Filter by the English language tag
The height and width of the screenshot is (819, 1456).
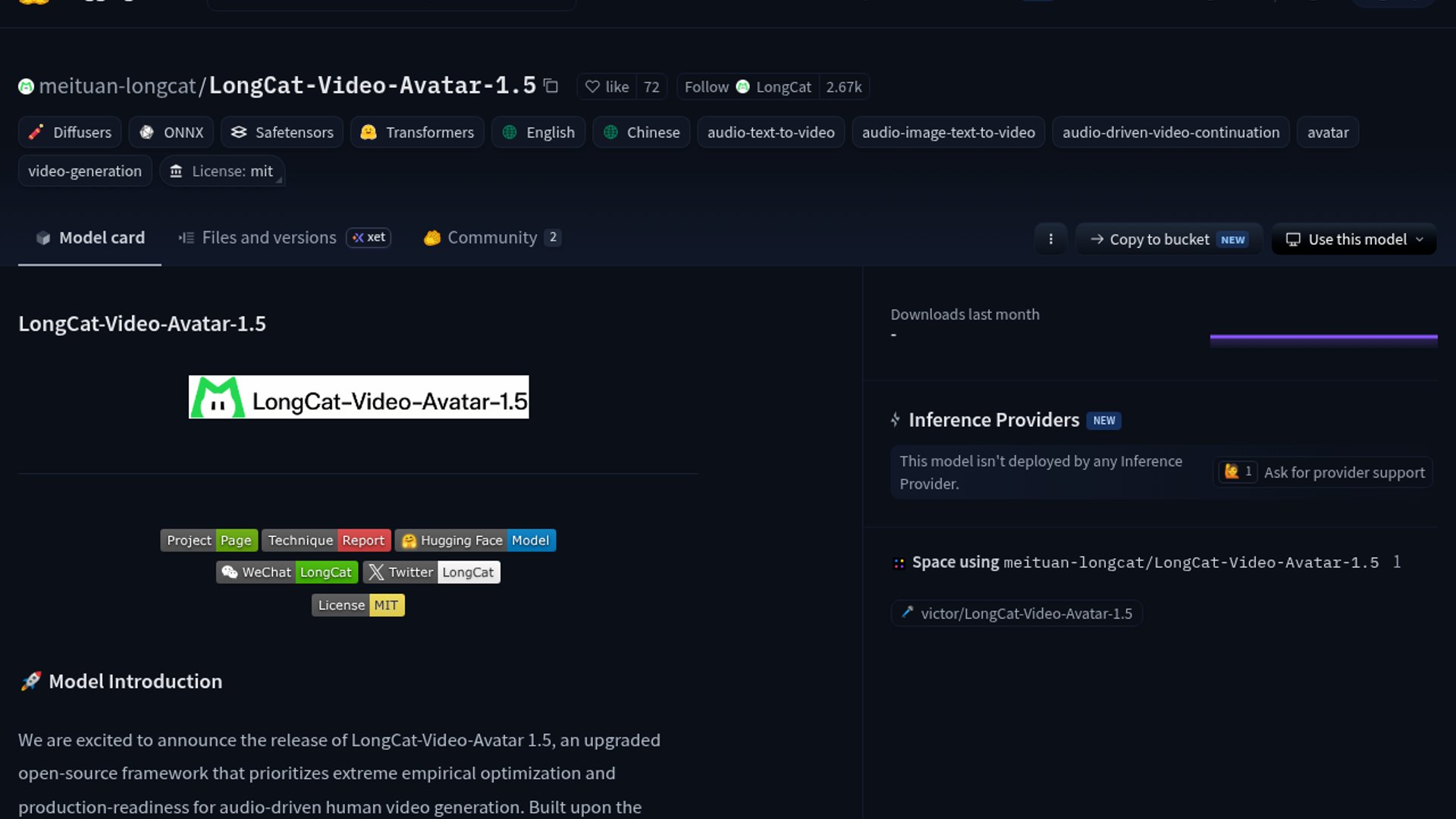click(538, 133)
